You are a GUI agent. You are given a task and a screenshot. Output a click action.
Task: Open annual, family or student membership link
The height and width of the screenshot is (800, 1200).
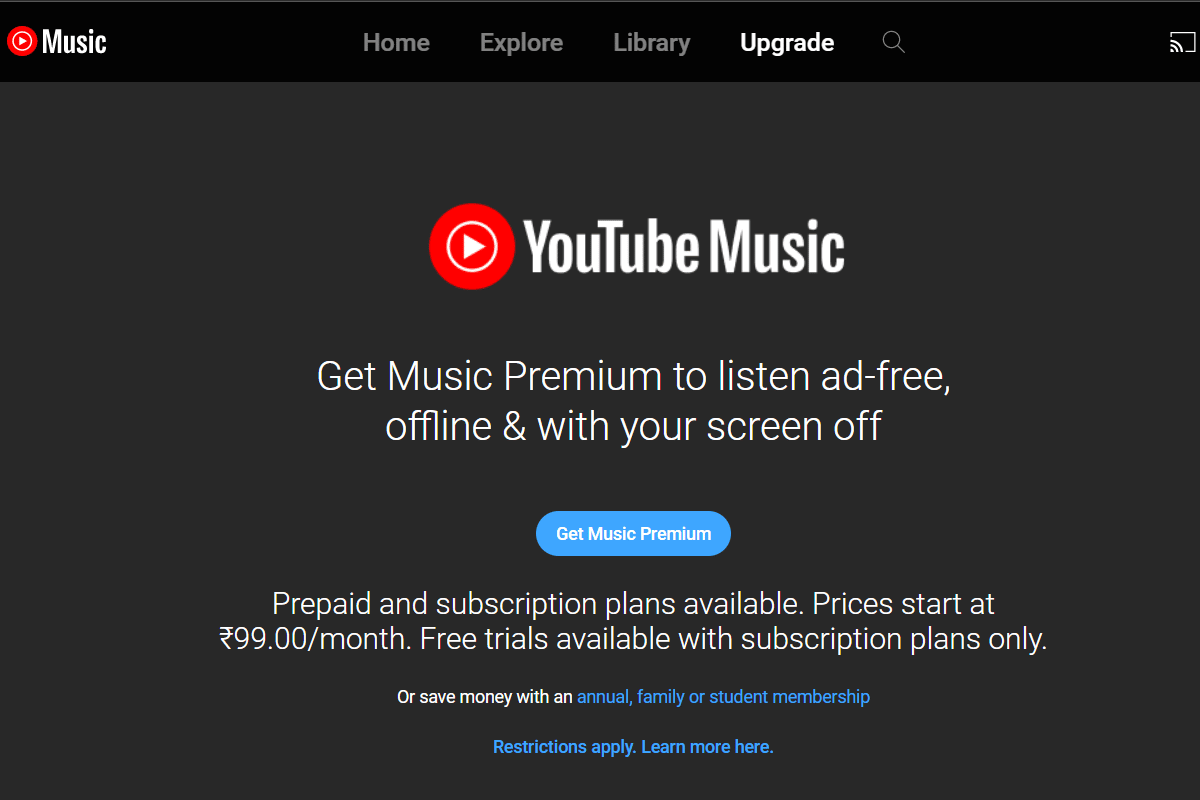coord(723,697)
